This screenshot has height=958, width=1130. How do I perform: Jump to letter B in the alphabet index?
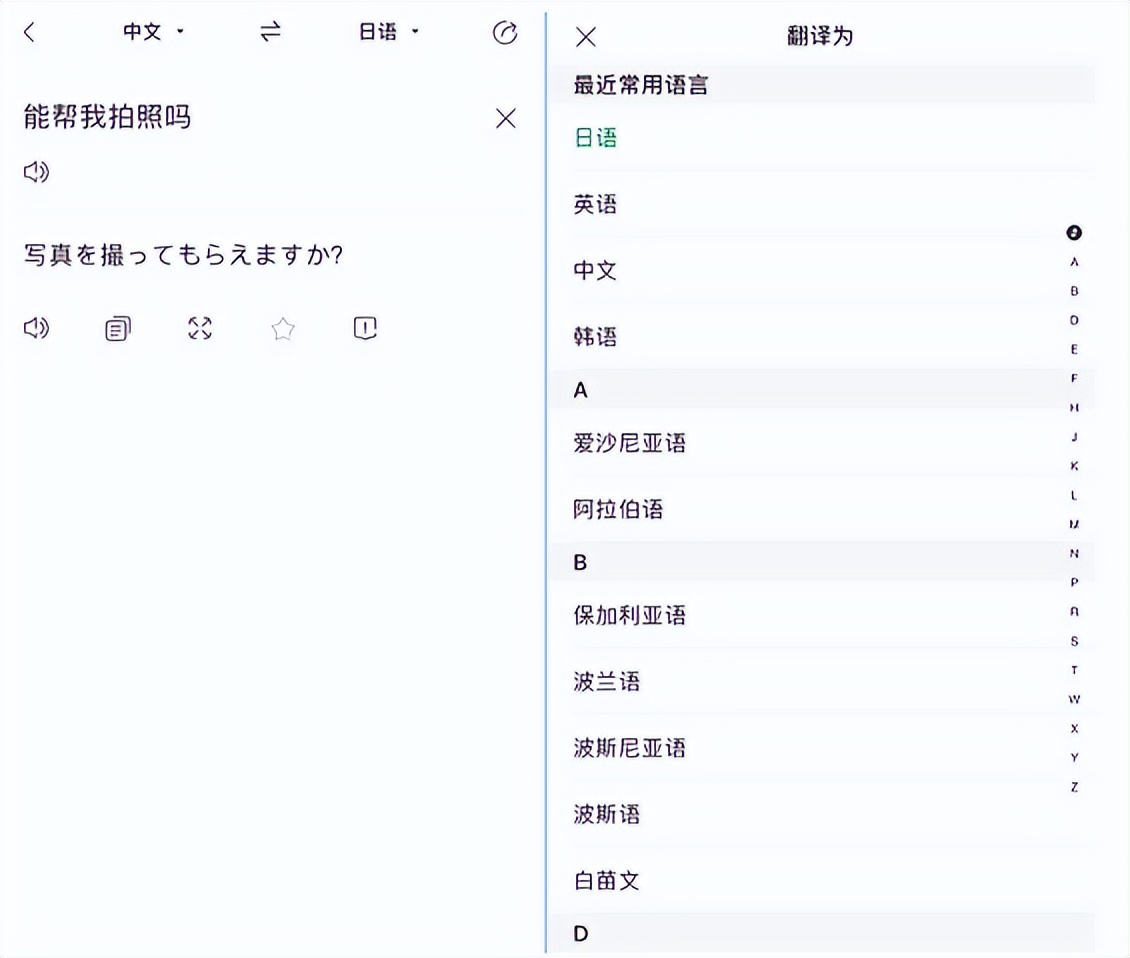(1073, 289)
